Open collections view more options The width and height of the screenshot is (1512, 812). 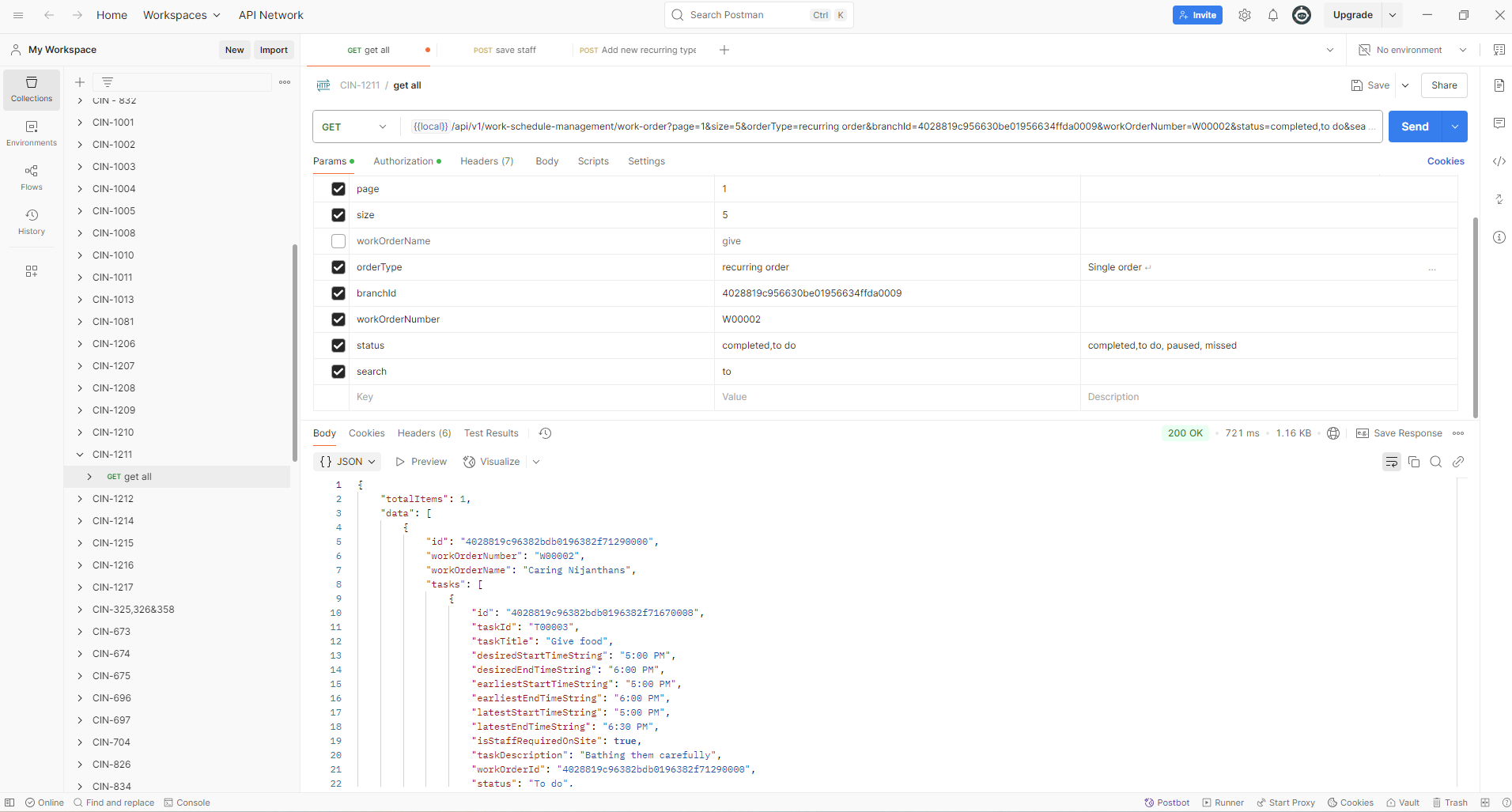coord(285,82)
